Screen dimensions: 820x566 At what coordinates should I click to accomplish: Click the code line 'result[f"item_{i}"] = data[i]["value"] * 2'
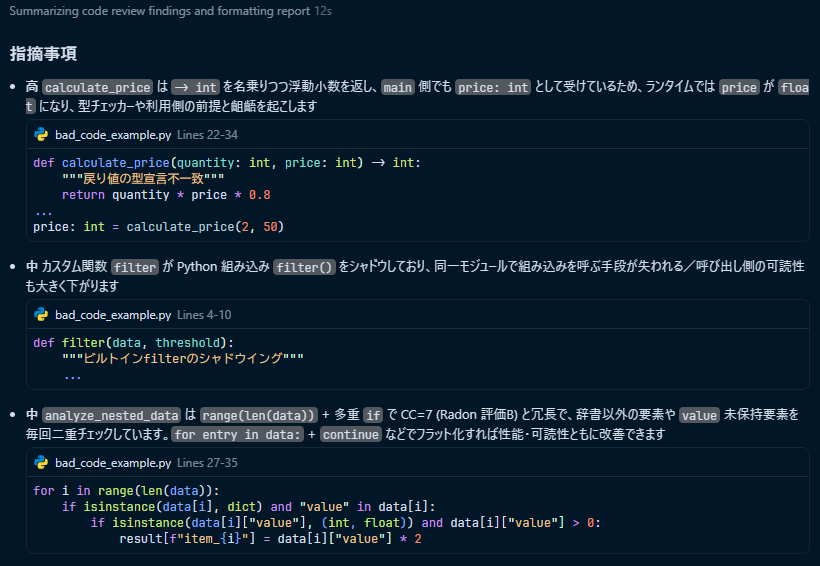[270, 539]
